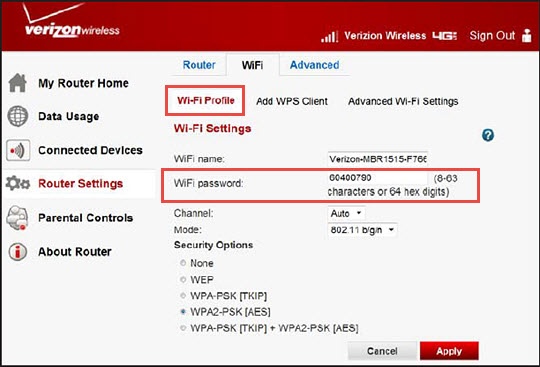Select WPA-PSK [TKIP] + WPA2-PSK [AES] option
540x367 pixels.
pyautogui.click(x=183, y=328)
